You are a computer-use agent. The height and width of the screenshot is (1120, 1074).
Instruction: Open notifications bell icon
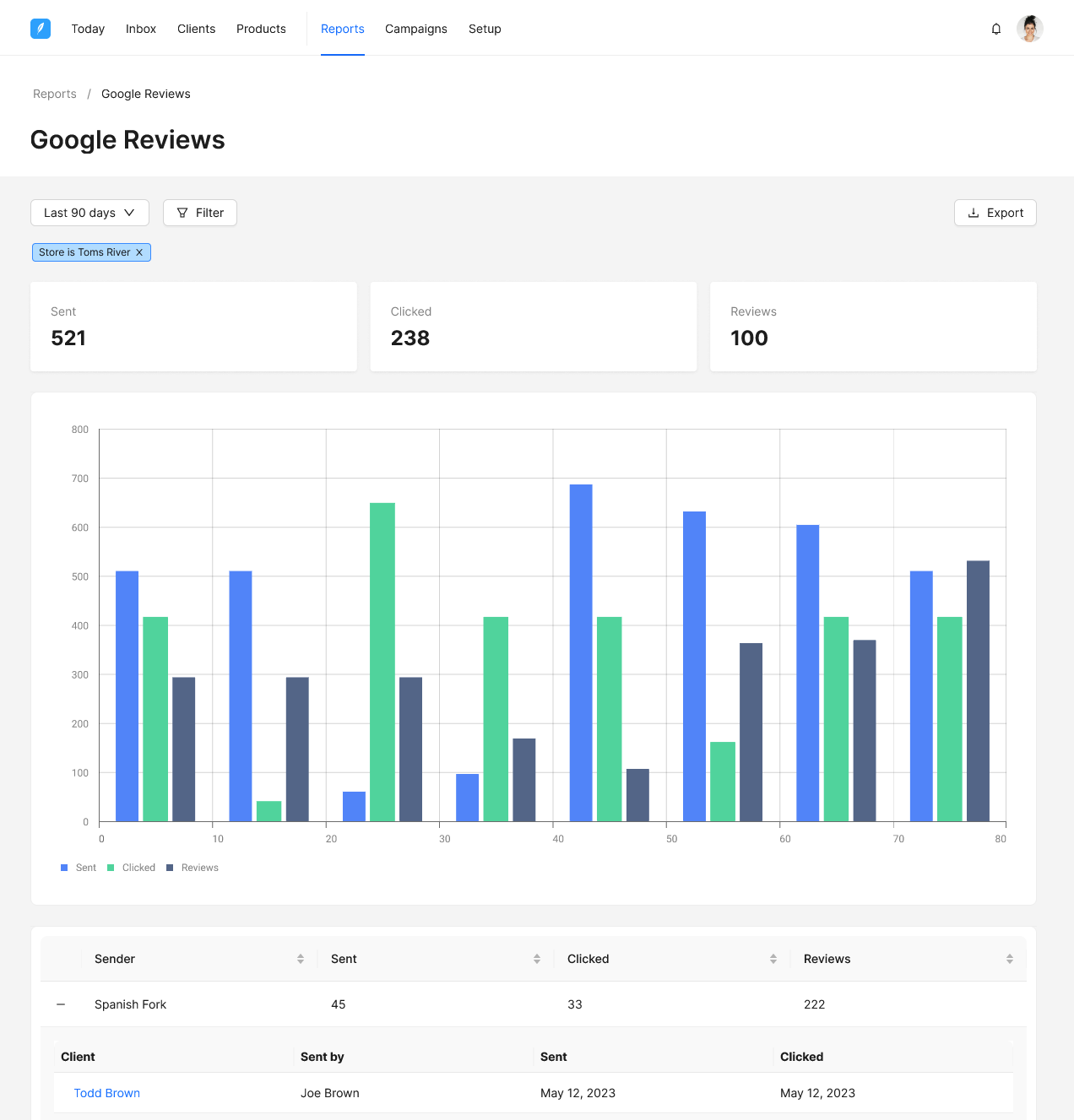click(x=996, y=29)
